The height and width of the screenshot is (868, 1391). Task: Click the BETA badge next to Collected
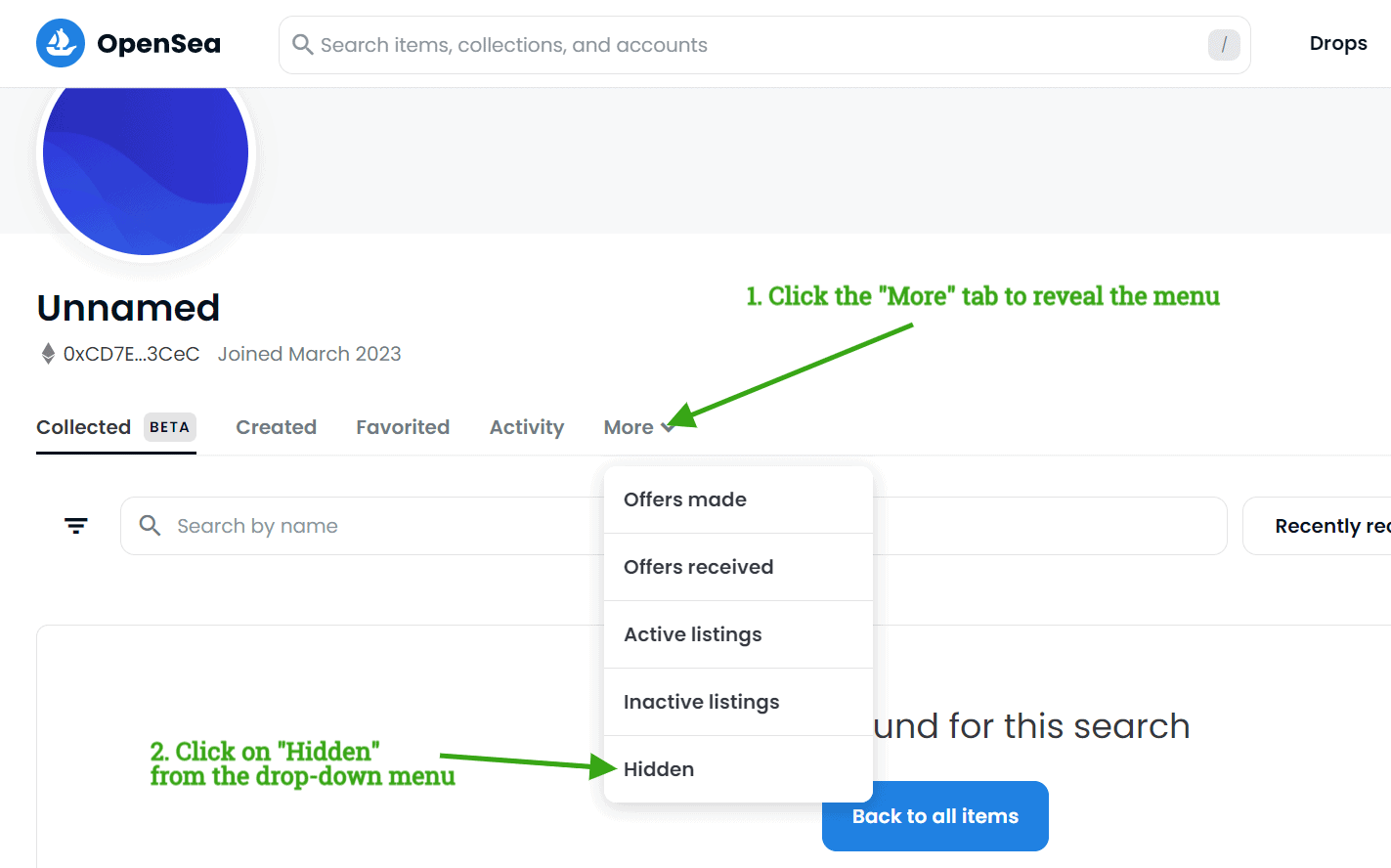click(170, 427)
